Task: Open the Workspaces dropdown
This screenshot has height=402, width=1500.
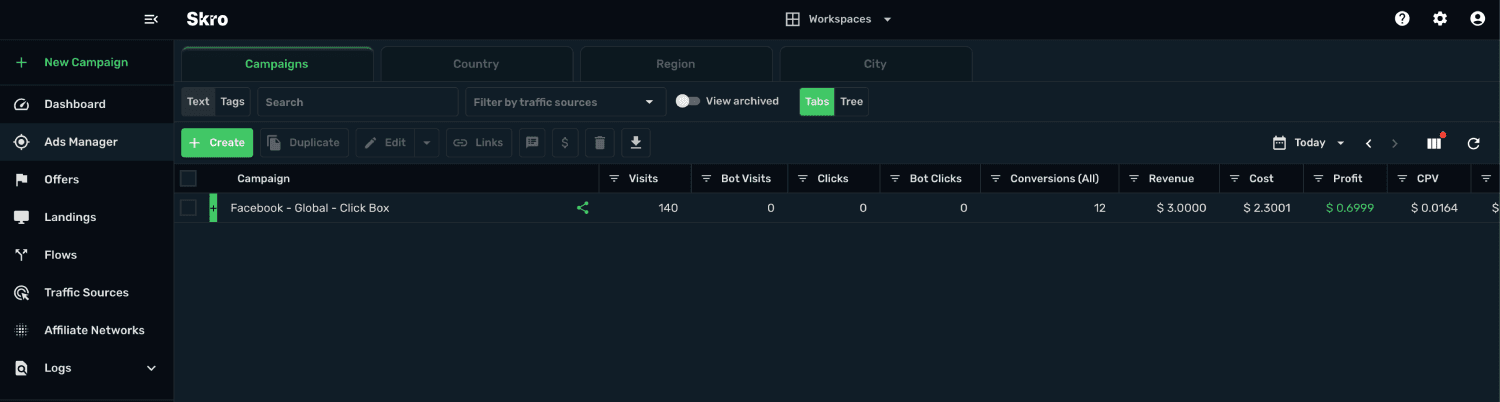Action: tap(838, 19)
